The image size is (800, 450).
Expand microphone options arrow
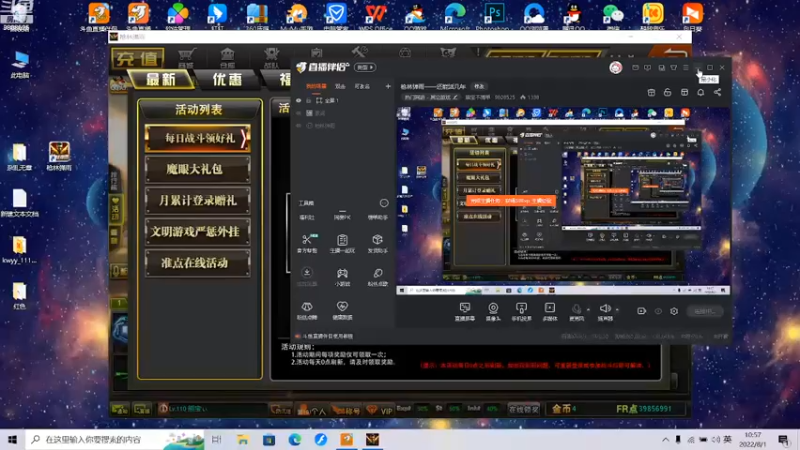[x=588, y=310]
